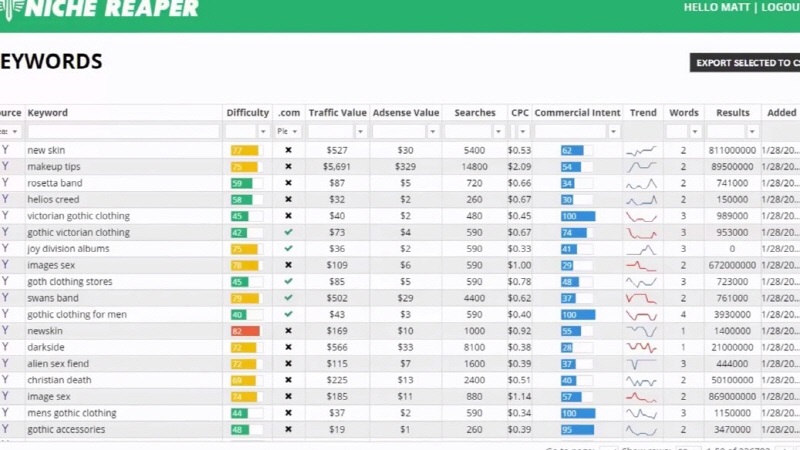The height and width of the screenshot is (450, 800).
Task: Click the .com checkmark for swans band
Action: 288,297
